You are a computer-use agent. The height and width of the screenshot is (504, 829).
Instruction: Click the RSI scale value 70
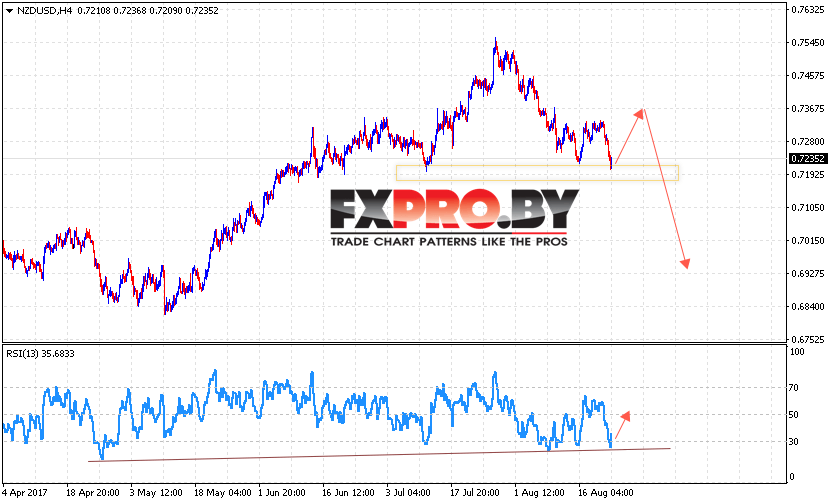coord(794,388)
